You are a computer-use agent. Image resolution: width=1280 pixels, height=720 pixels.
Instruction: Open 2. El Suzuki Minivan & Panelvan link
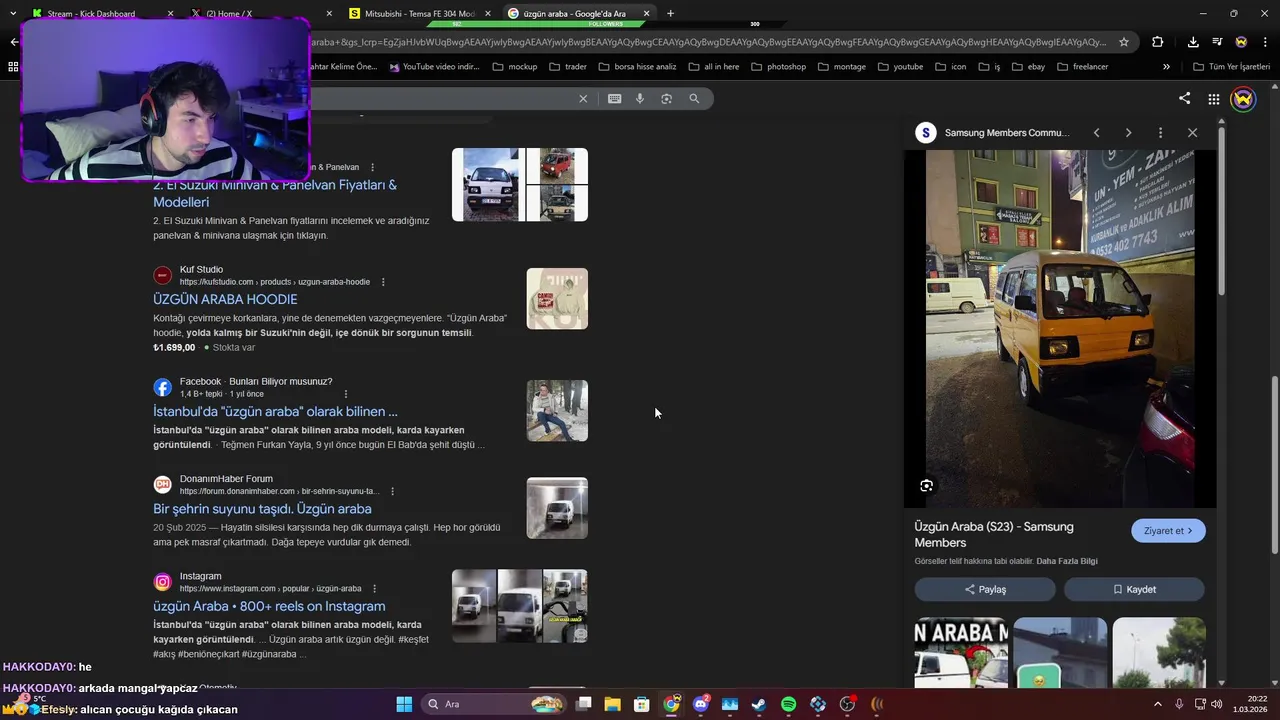[x=275, y=194]
